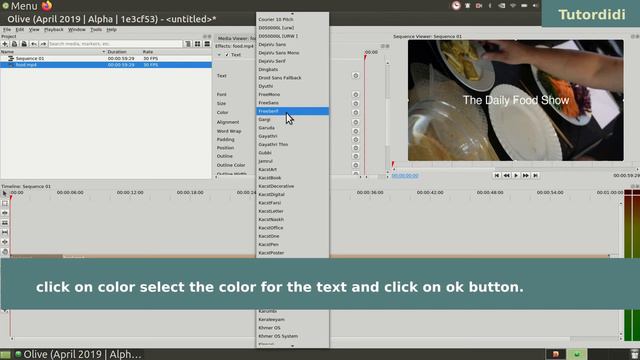Click keyframe stopwatch icon for Outline Color row
This screenshot has height=360, width=640.
point(356,165)
